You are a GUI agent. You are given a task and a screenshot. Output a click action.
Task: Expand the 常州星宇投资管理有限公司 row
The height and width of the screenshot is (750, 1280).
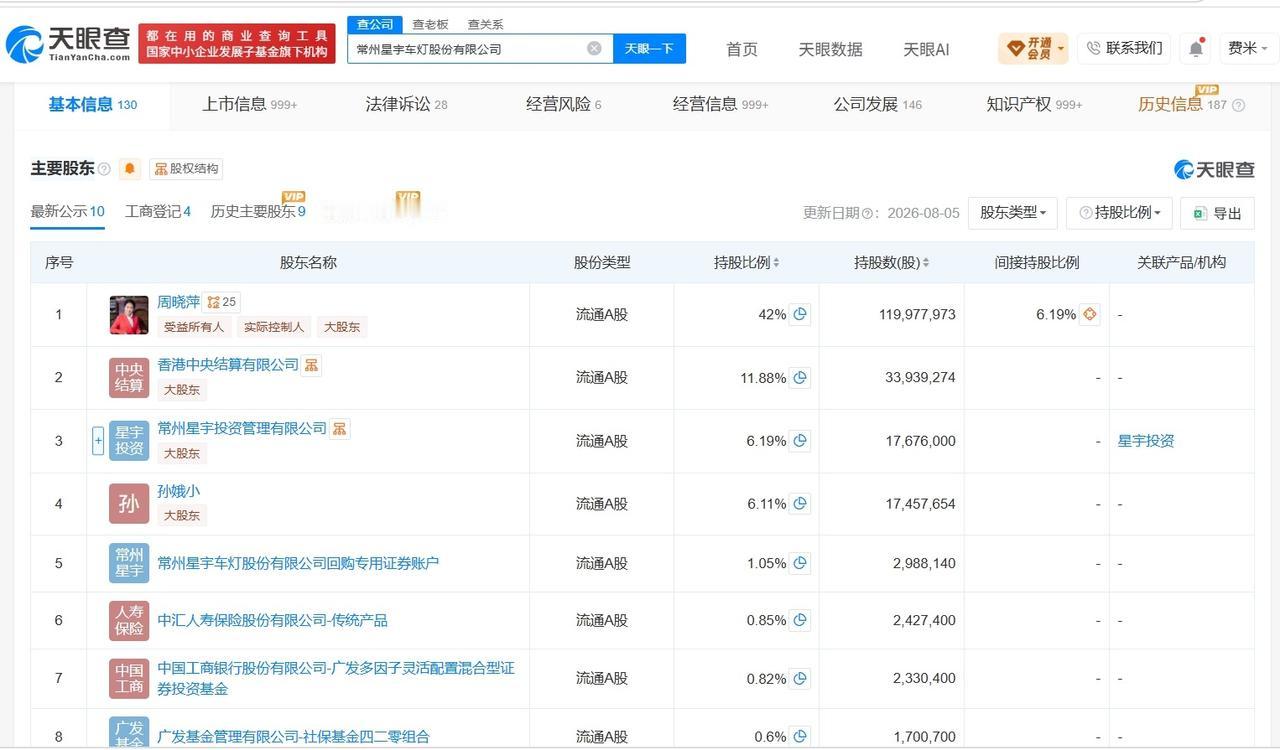(x=98, y=440)
